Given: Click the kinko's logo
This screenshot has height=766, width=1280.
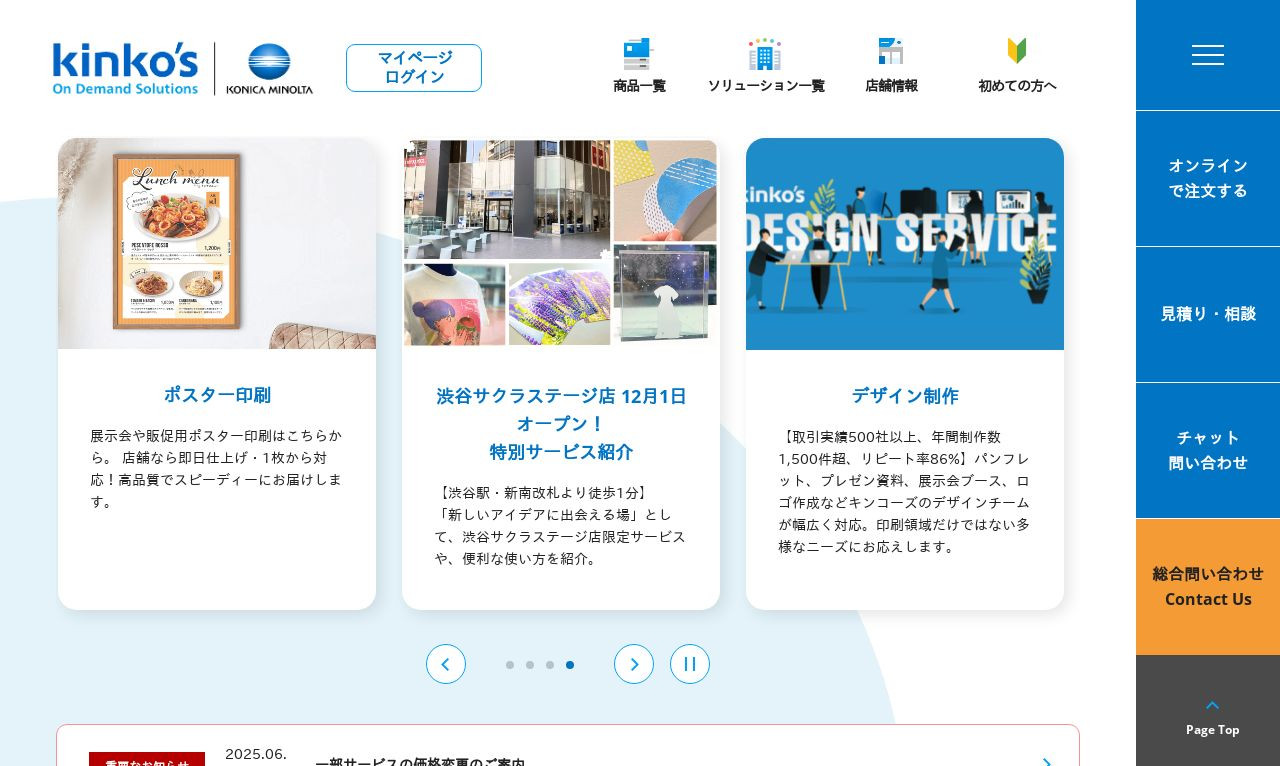Looking at the screenshot, I should 125,68.
